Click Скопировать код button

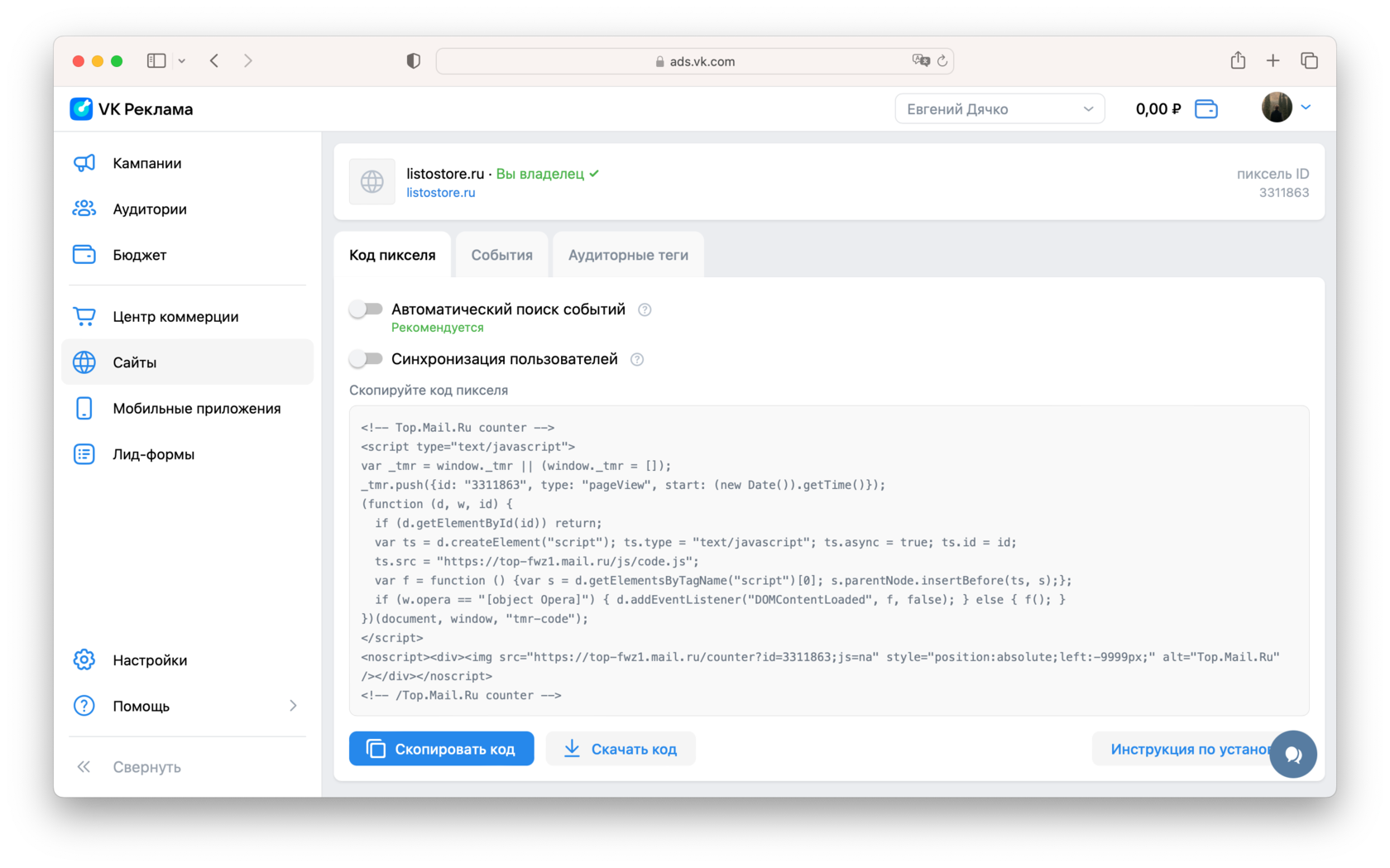[x=441, y=749]
